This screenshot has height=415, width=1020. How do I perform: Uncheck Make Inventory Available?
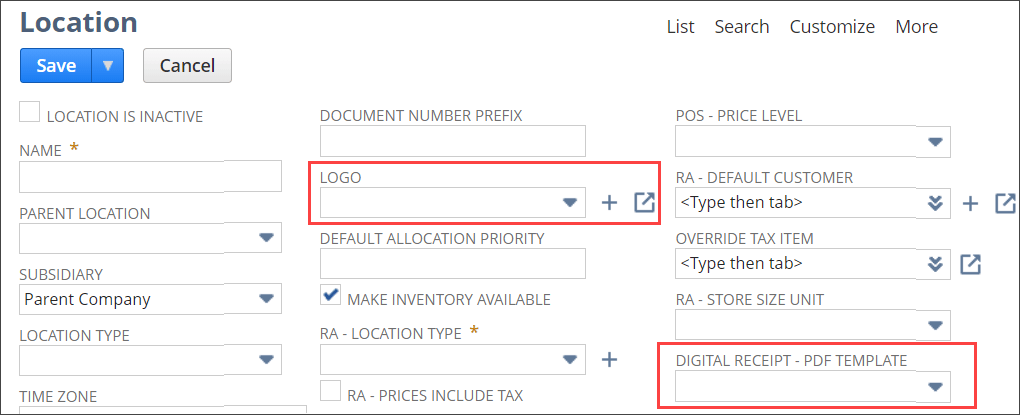(x=330, y=296)
